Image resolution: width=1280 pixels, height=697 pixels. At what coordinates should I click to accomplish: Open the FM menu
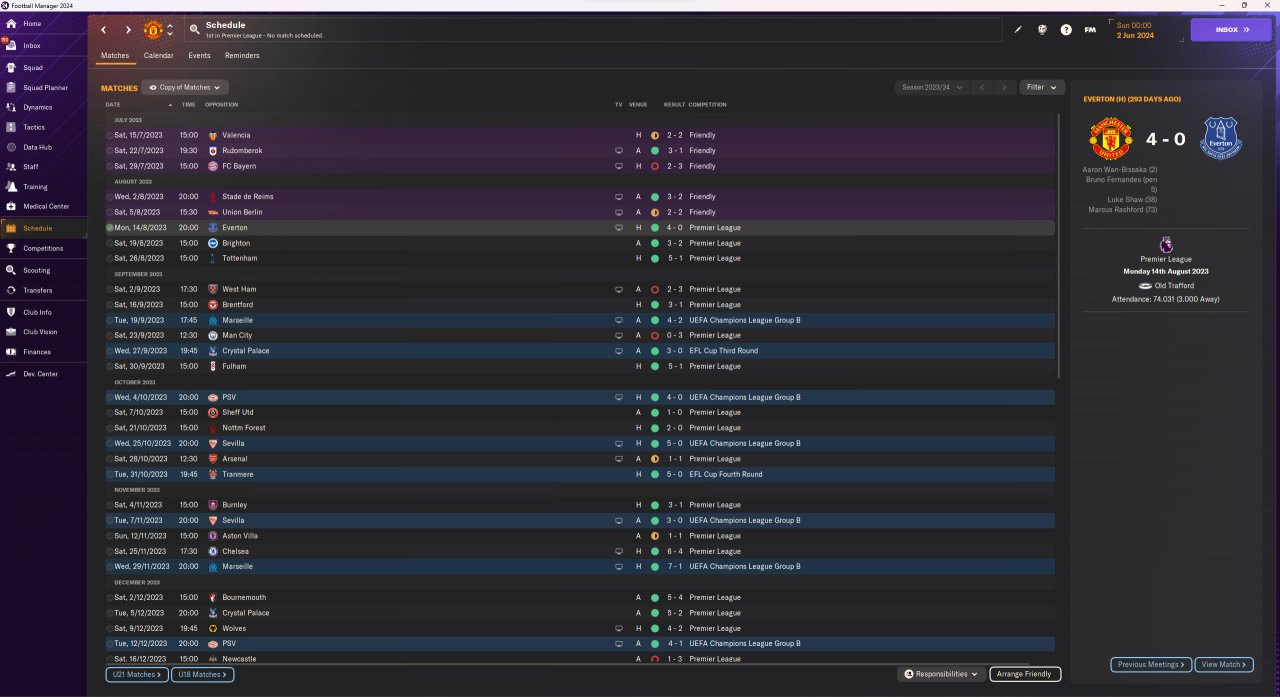tap(1090, 30)
